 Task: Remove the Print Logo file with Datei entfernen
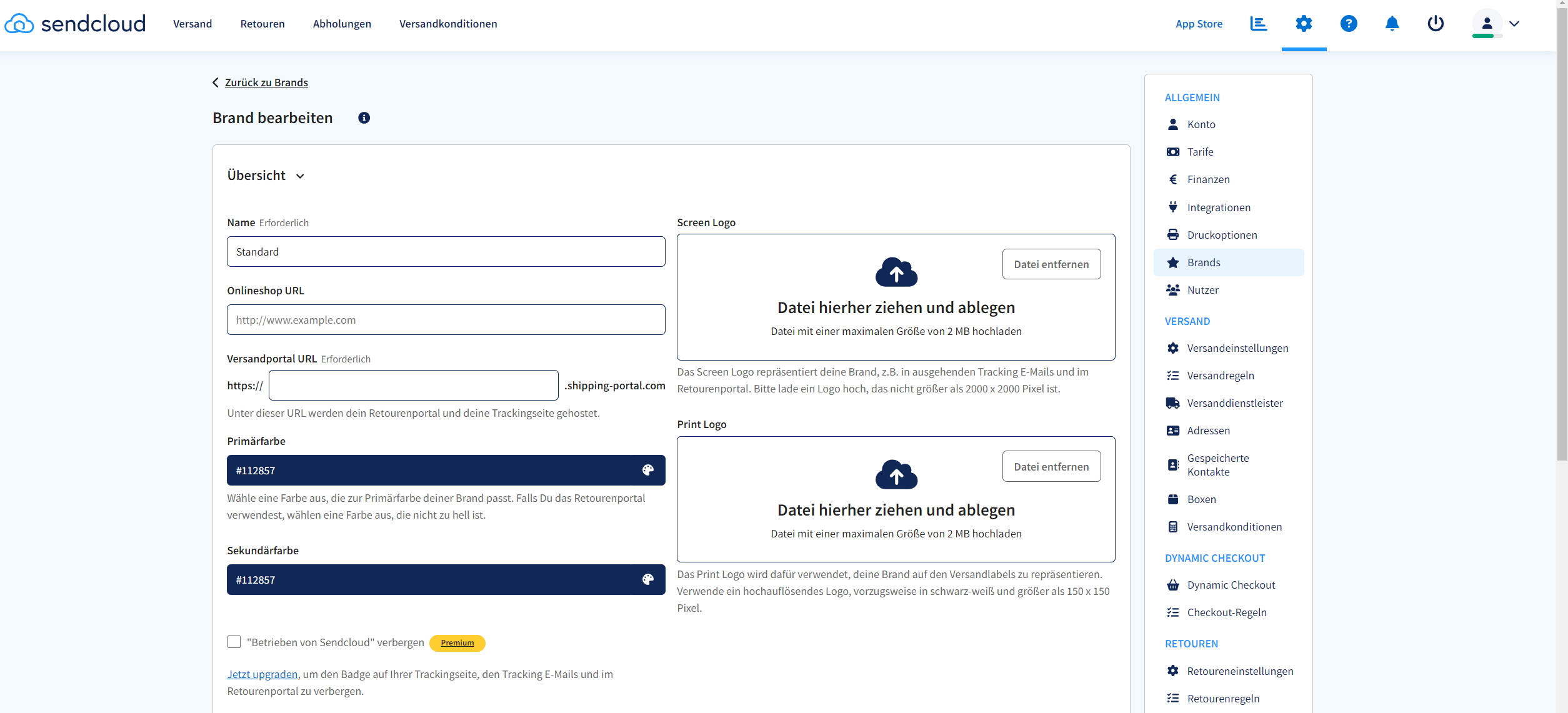coord(1051,467)
